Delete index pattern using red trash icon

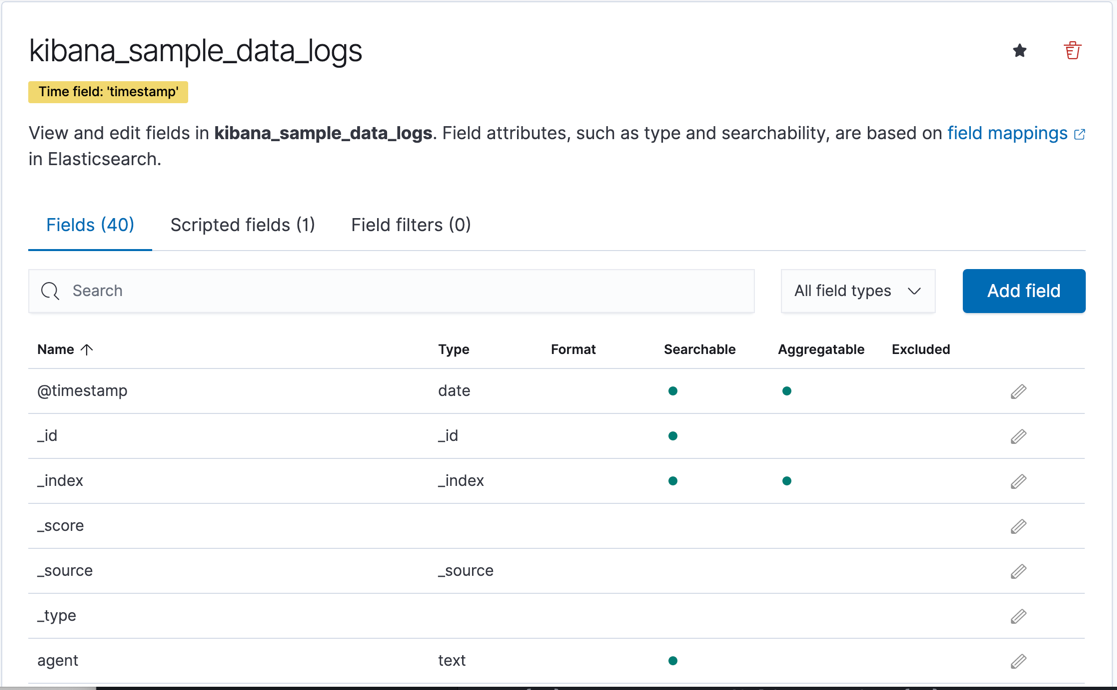(x=1072, y=51)
